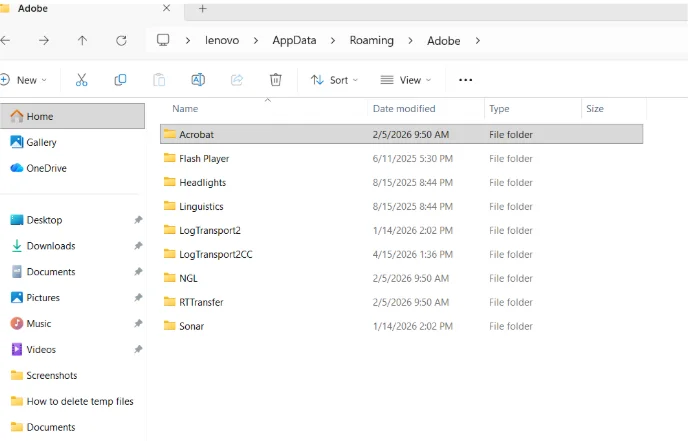The width and height of the screenshot is (688, 441).
Task: Refresh the current folder view
Action: pos(121,41)
